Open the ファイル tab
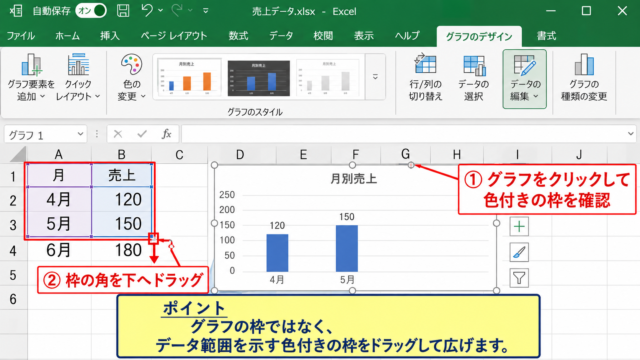 point(20,36)
